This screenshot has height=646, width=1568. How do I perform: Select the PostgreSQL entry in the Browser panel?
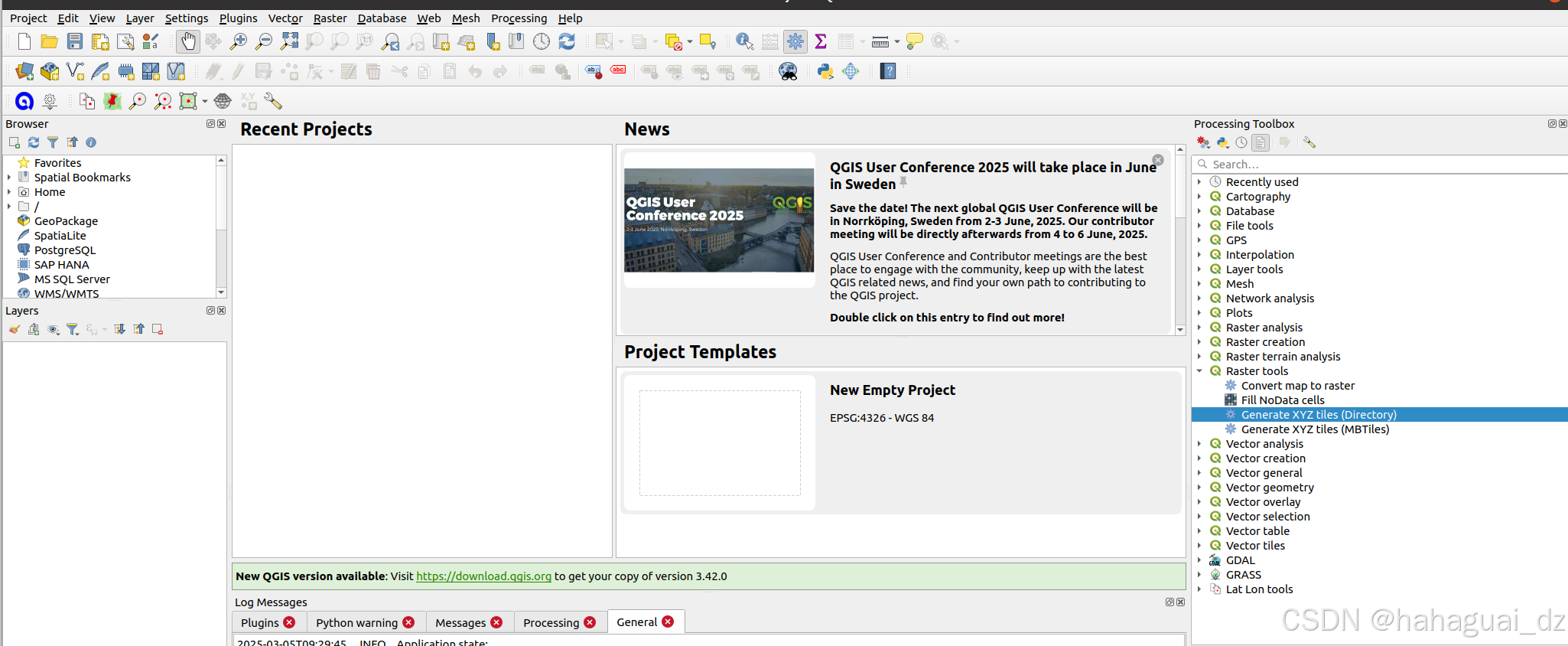65,250
